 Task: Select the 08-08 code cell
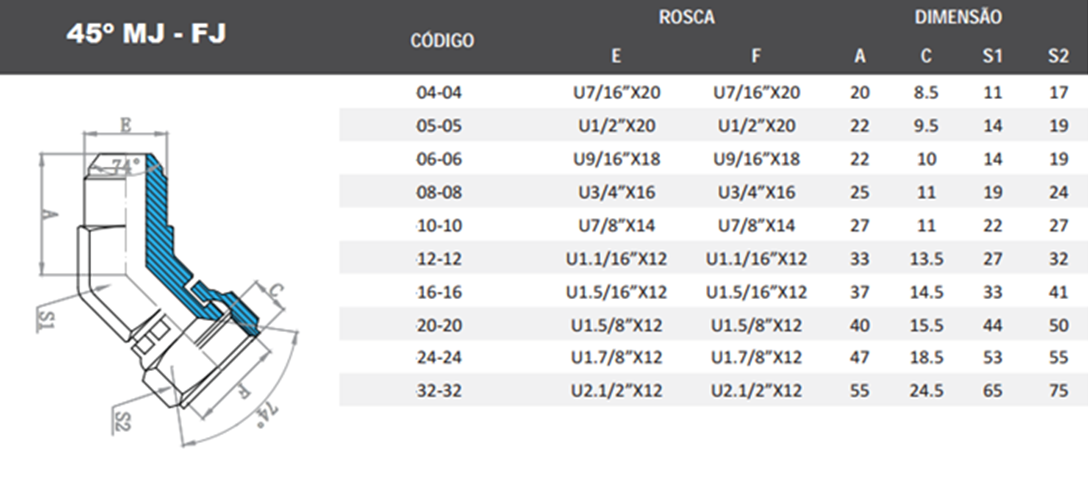coord(442,192)
